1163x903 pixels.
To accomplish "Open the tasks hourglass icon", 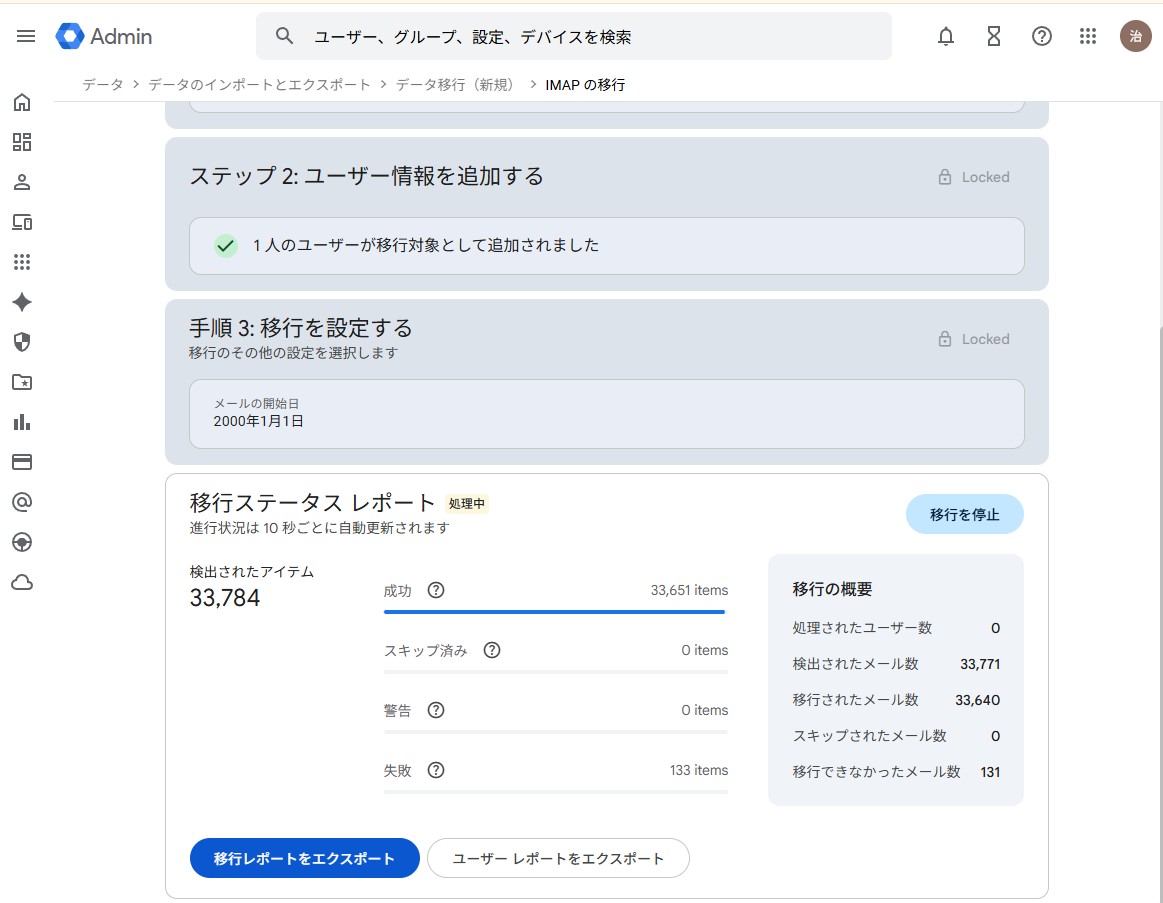I will click(x=993, y=37).
